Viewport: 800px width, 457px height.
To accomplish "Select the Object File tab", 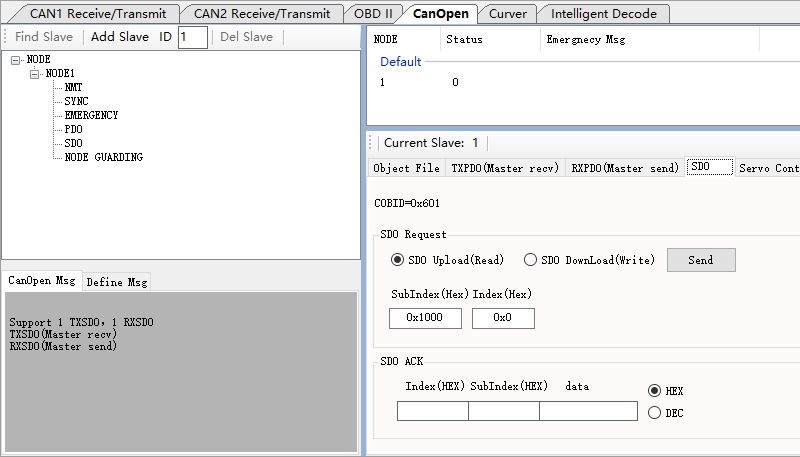I will coord(406,168).
